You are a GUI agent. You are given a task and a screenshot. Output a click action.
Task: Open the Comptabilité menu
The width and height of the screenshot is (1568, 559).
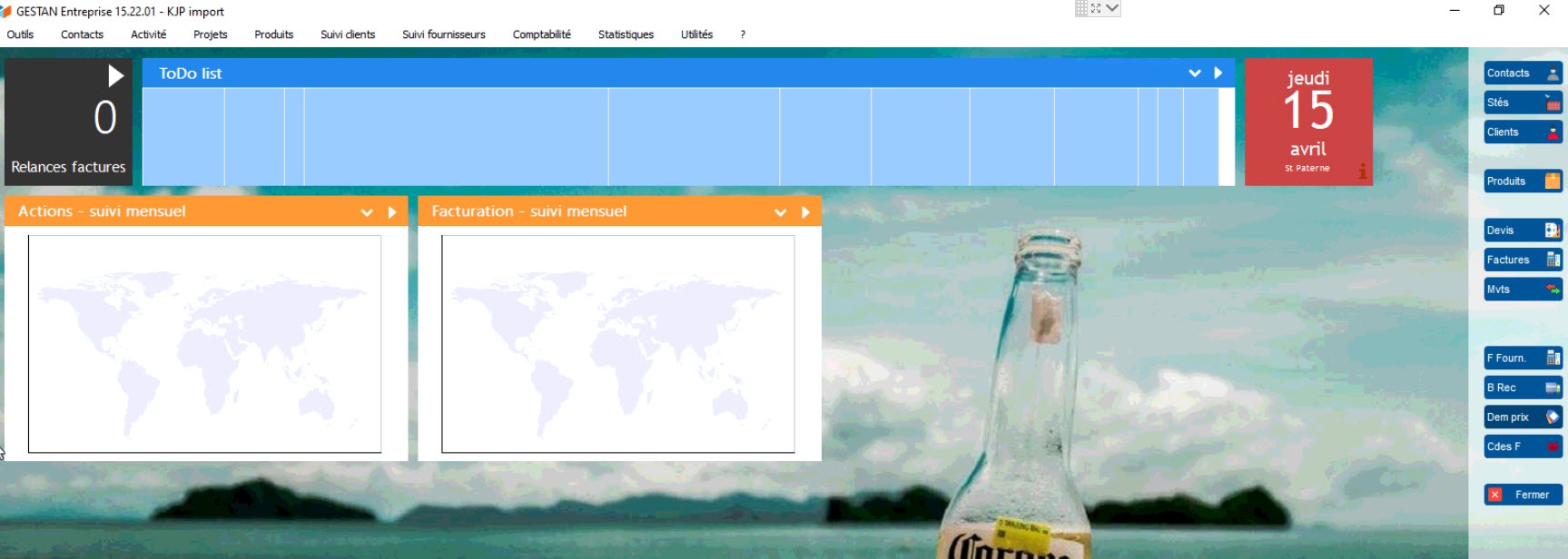[541, 34]
